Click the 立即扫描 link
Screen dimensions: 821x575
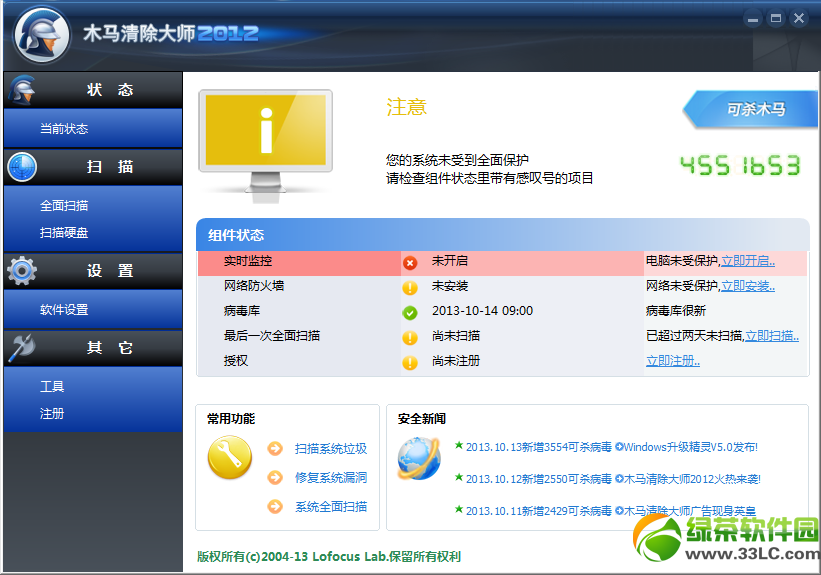[x=772, y=336]
